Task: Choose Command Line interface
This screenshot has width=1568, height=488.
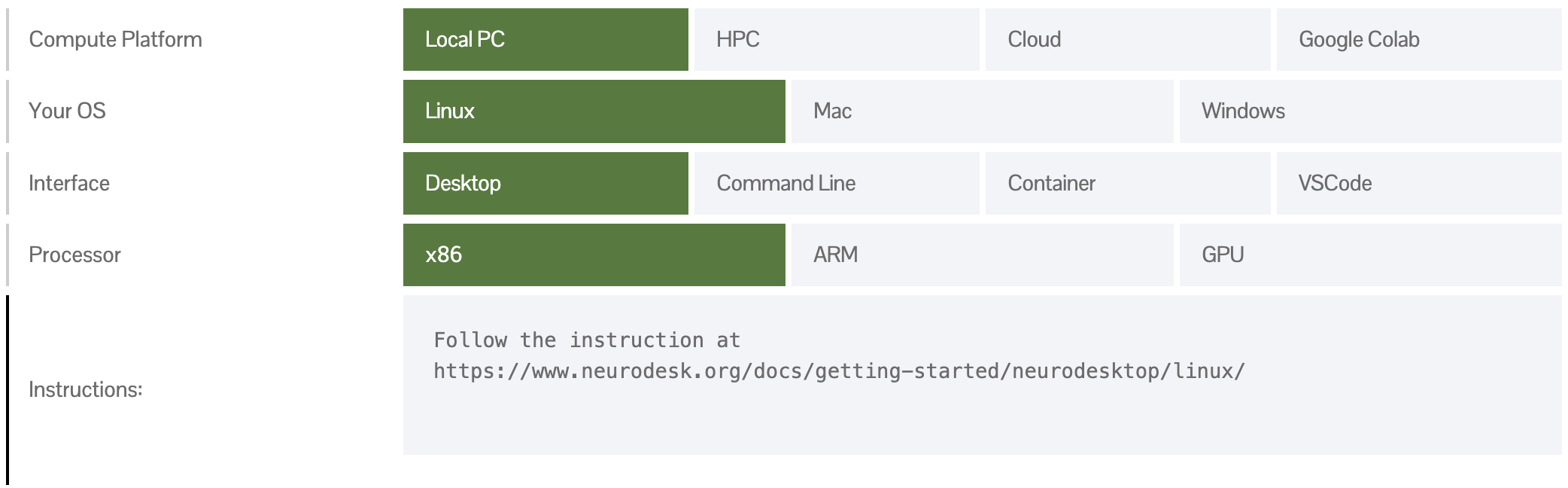Action: pos(836,183)
